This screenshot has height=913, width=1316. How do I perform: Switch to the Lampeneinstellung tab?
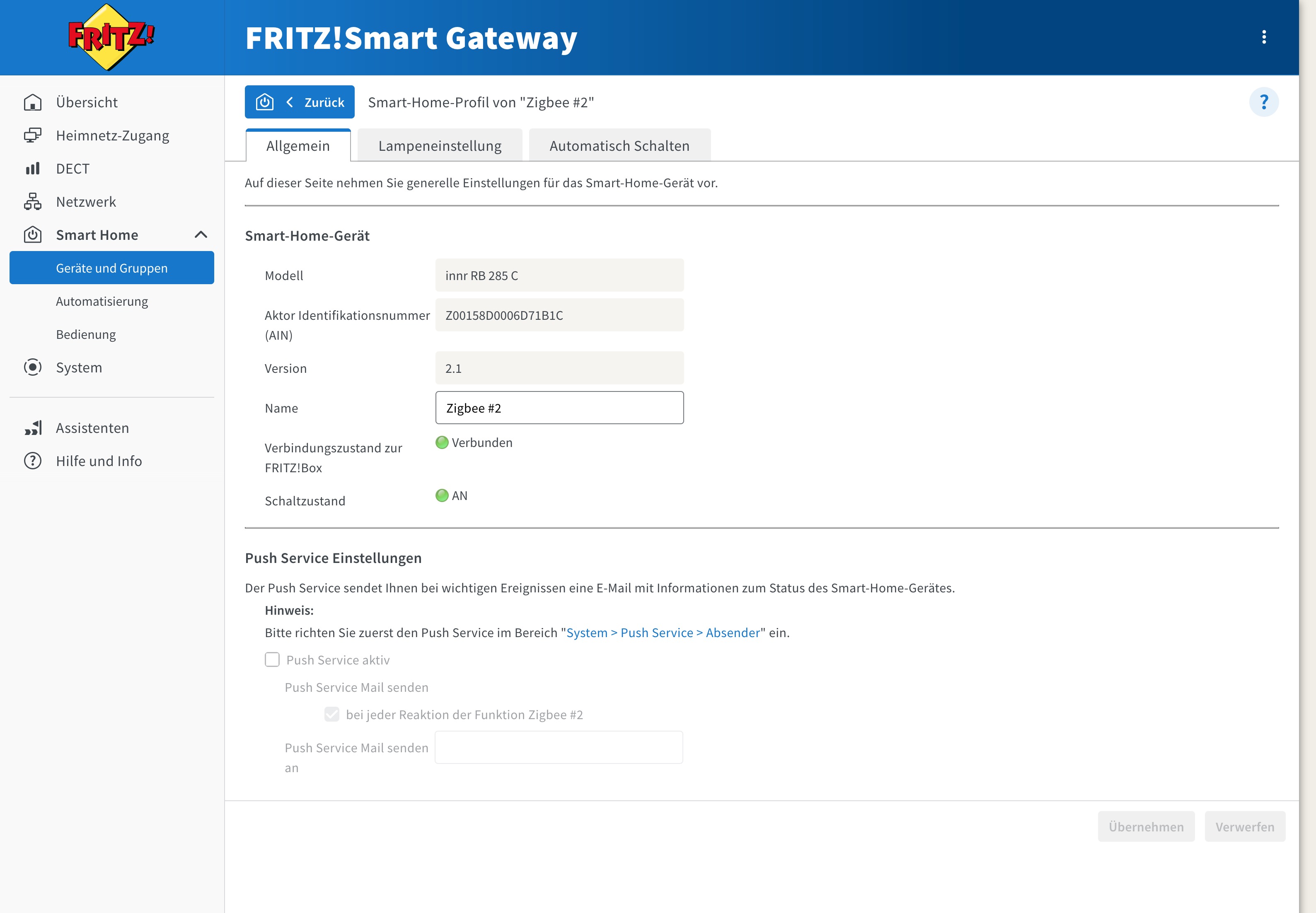tap(440, 146)
